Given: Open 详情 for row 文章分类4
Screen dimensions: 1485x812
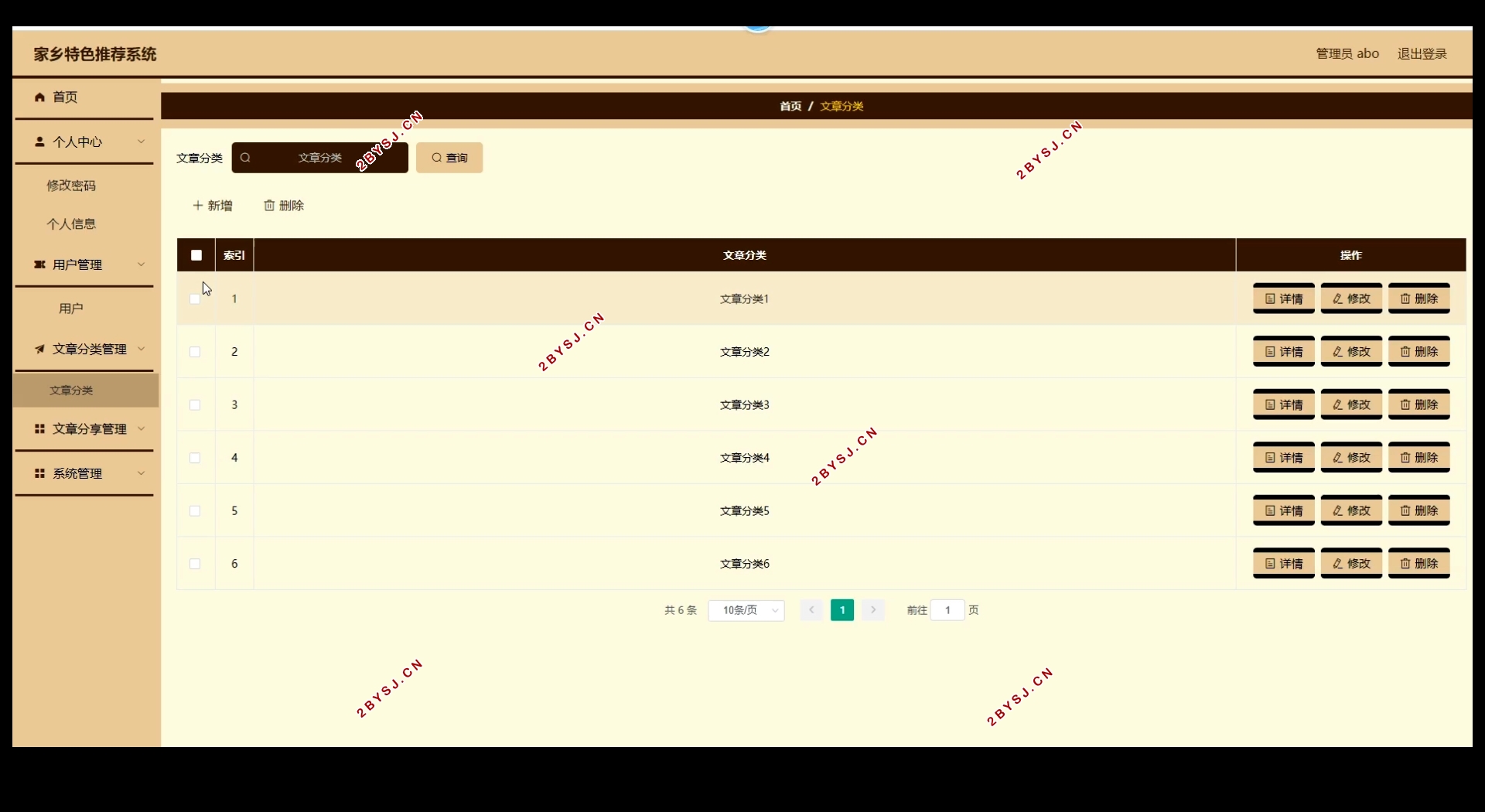Looking at the screenshot, I should click(1284, 458).
